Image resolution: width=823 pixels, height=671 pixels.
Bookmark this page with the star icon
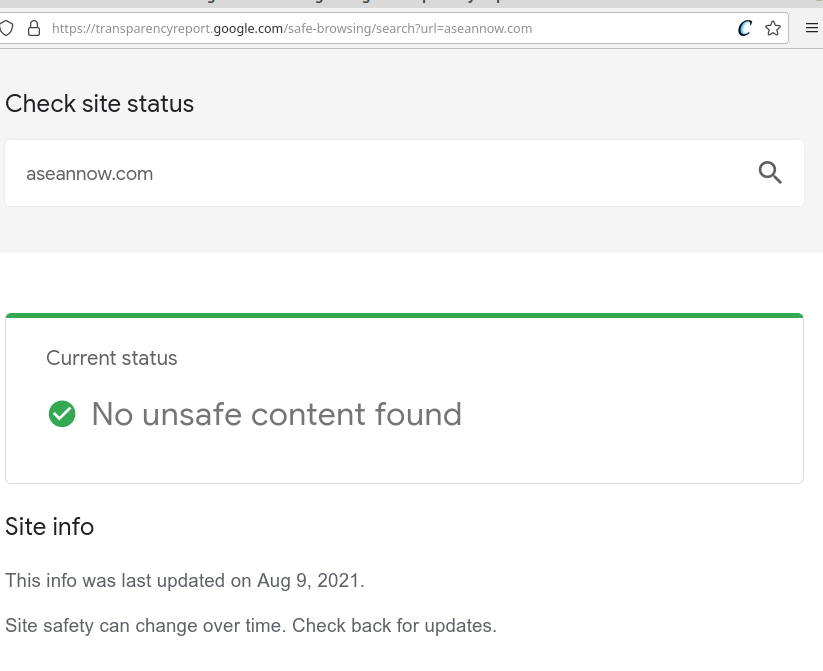773,28
